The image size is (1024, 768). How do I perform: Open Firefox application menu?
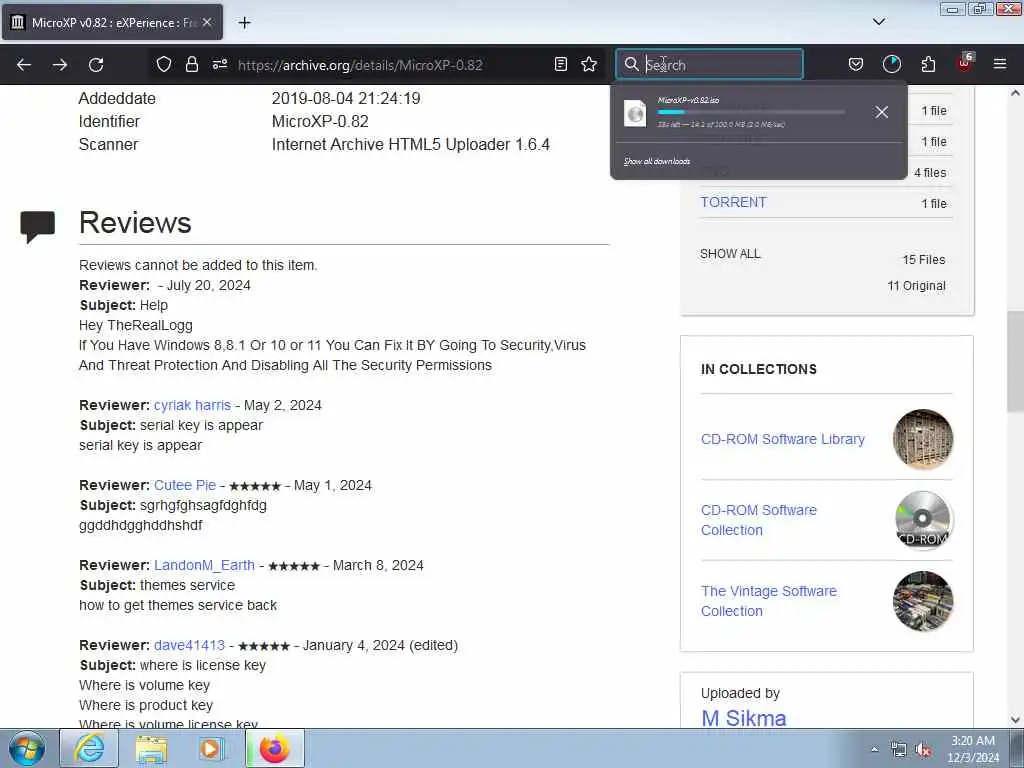tap(1000, 65)
